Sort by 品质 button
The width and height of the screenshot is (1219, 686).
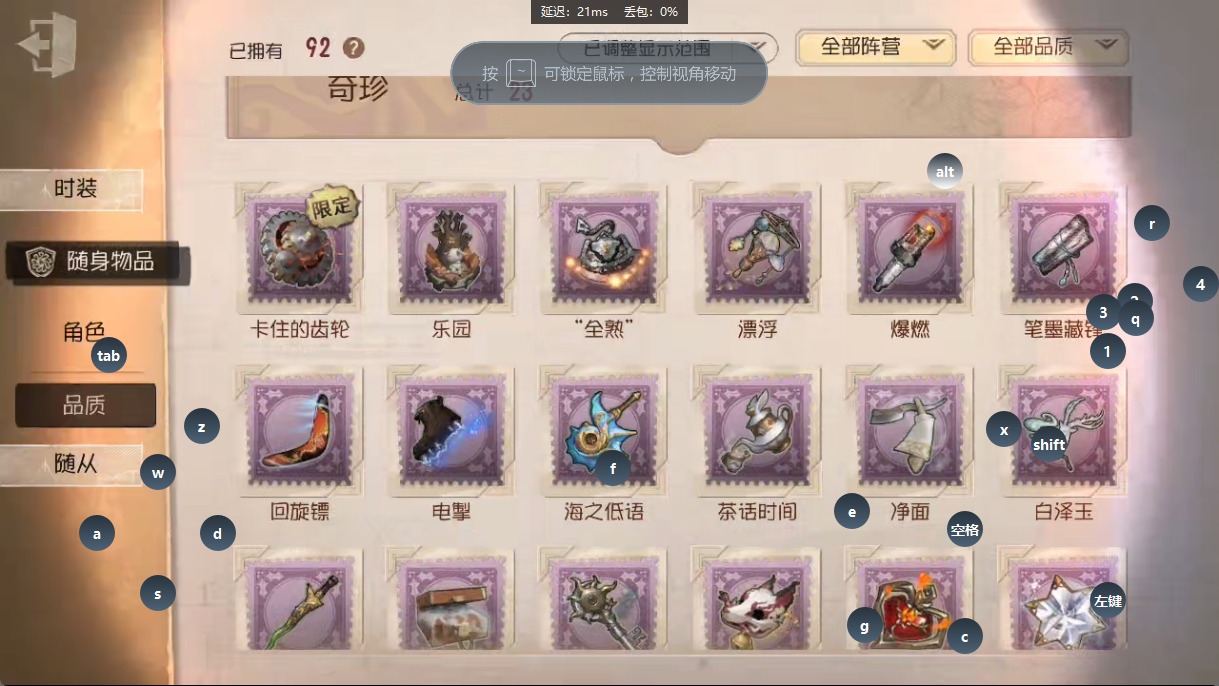[x=85, y=405]
